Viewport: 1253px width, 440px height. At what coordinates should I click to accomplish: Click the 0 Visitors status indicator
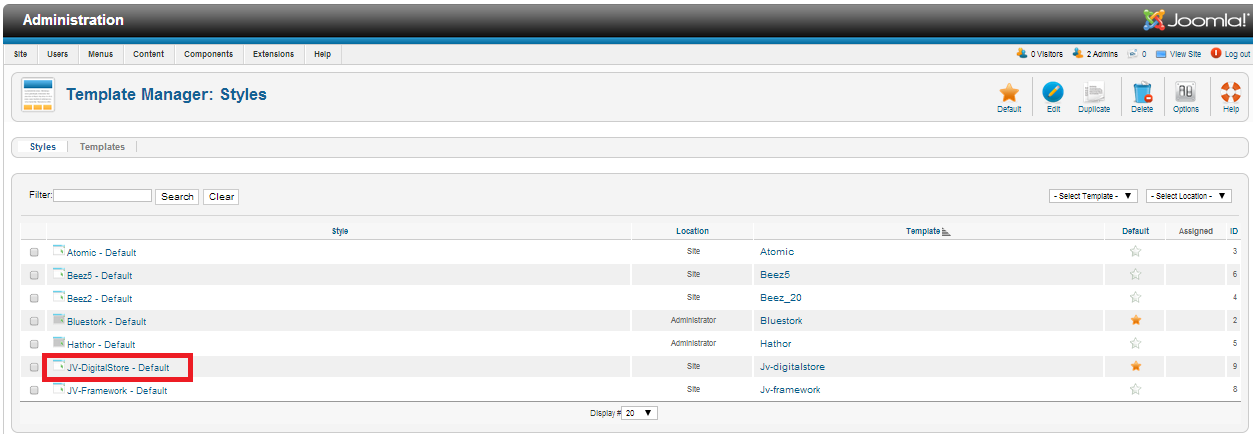(1039, 54)
